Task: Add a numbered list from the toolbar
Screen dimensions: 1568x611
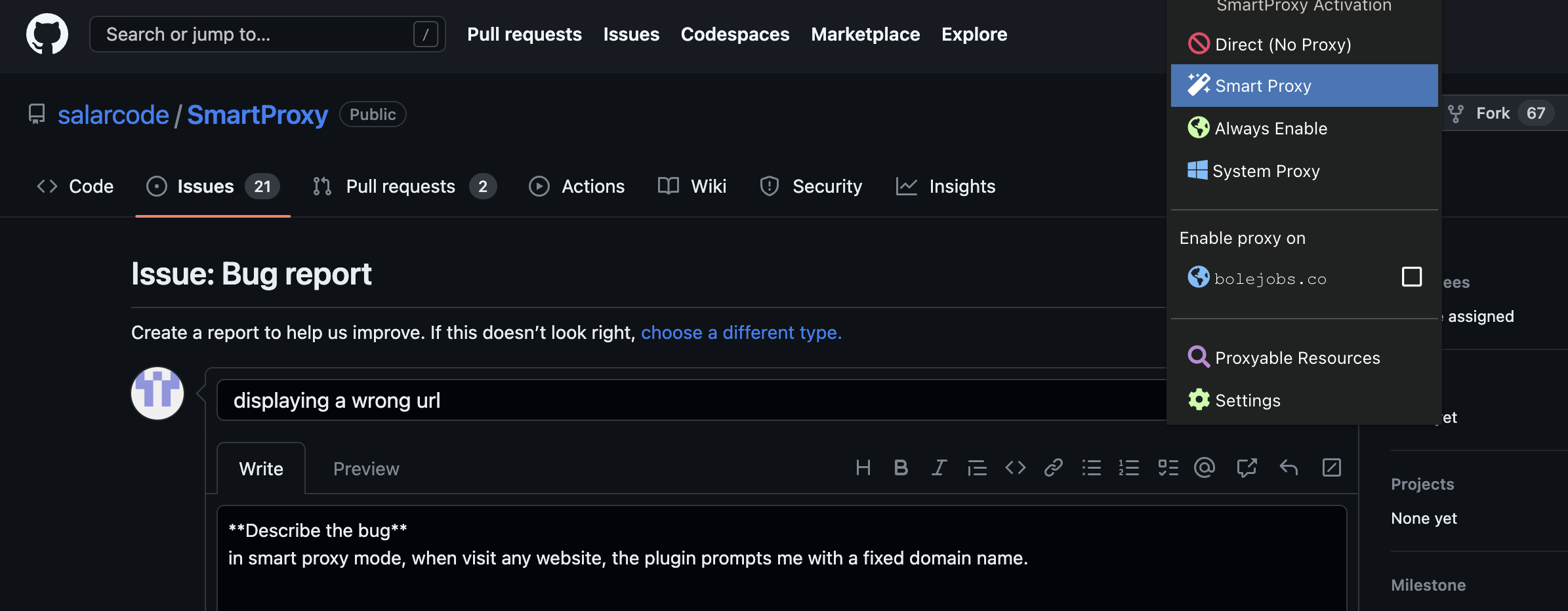Action: (1130, 467)
